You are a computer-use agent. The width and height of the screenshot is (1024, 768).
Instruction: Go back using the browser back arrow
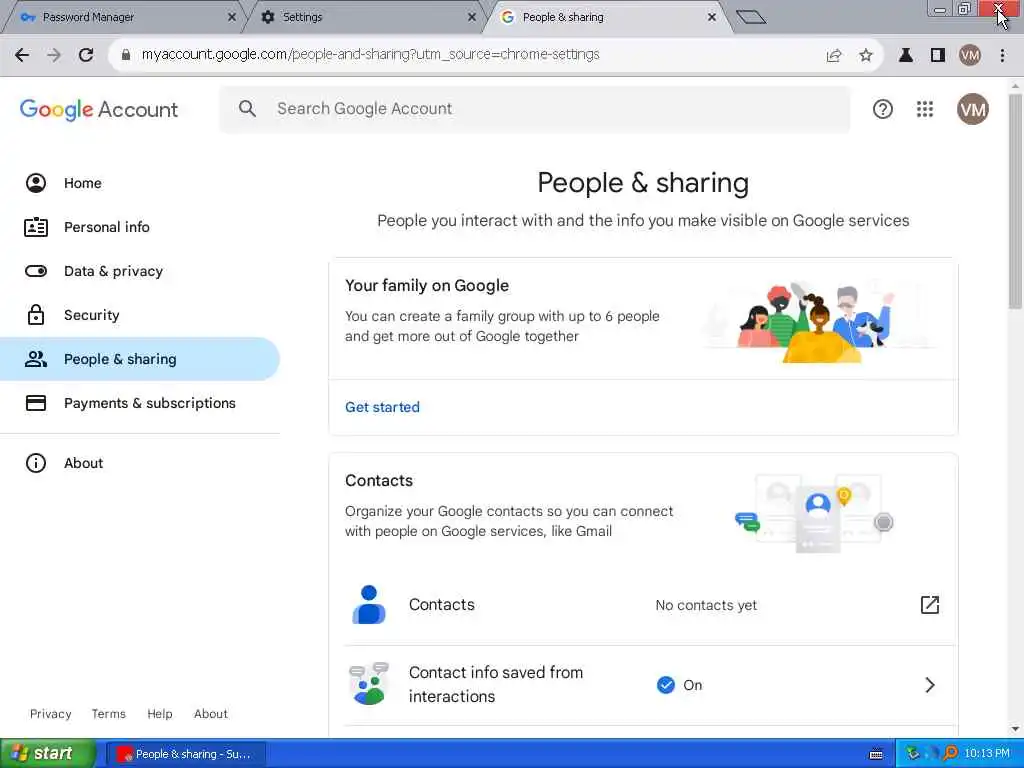click(x=22, y=55)
